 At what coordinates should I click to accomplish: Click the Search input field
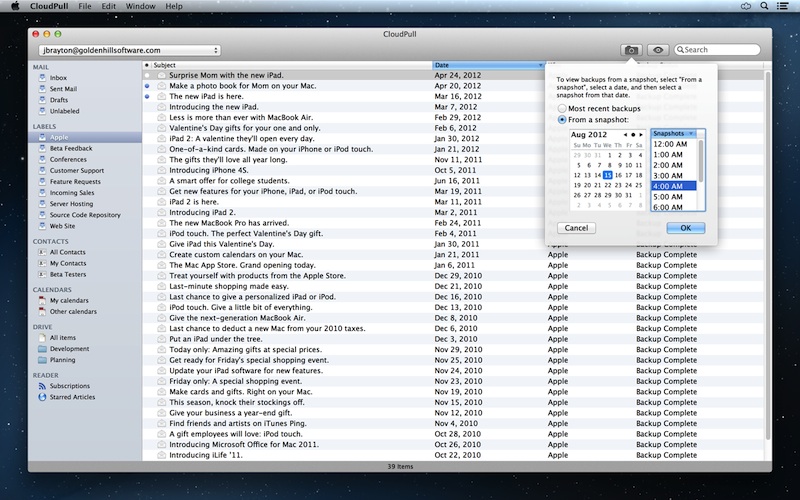point(720,49)
